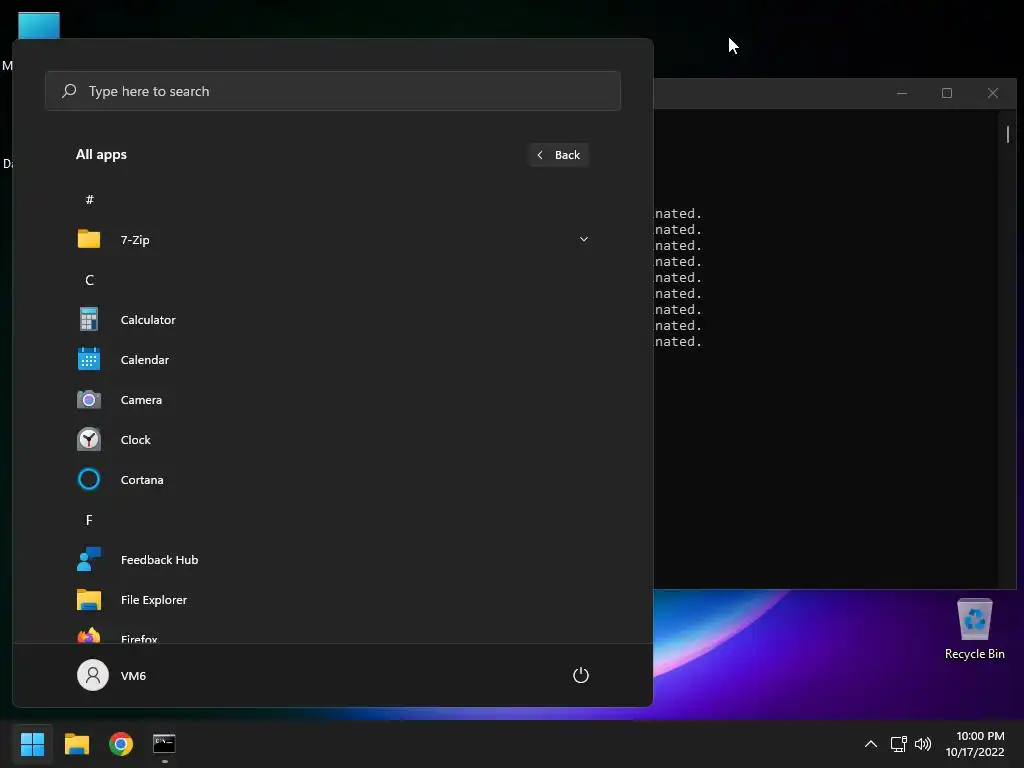Click the Cortana label text
This screenshot has width=1024, height=768.
pos(142,480)
